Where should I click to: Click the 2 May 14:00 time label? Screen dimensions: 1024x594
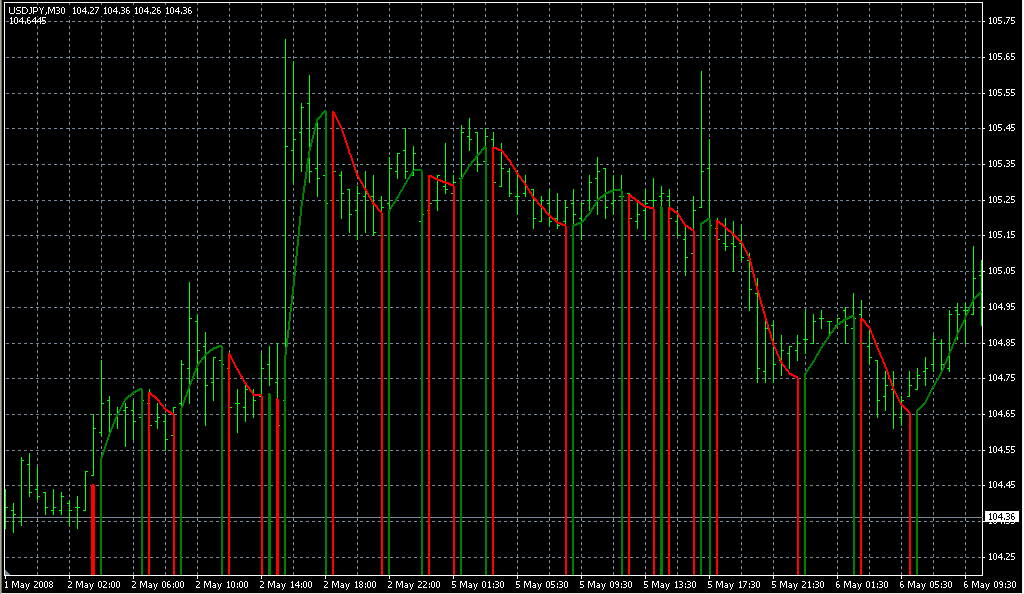tap(286, 584)
